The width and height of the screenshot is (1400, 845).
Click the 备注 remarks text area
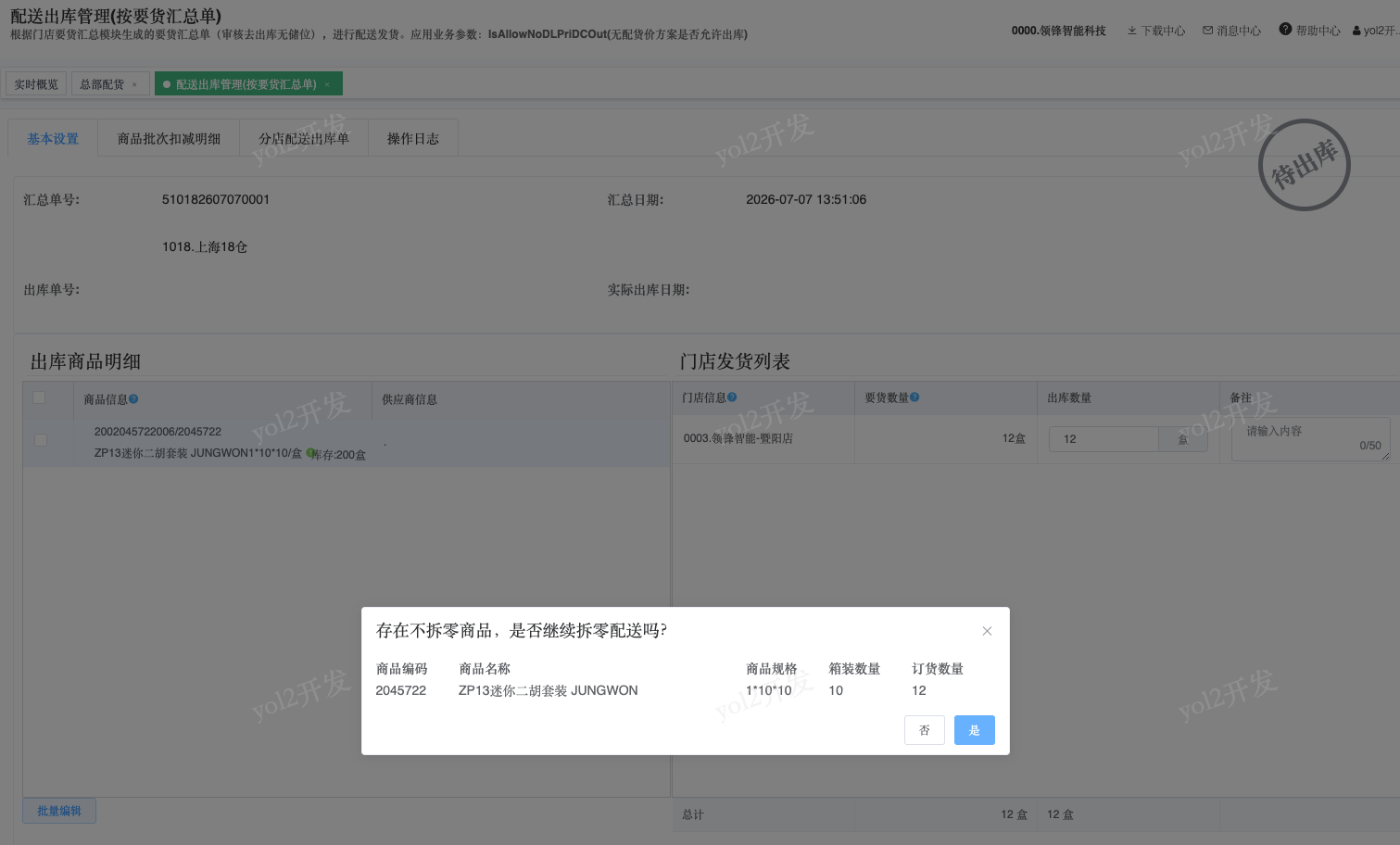point(1311,439)
